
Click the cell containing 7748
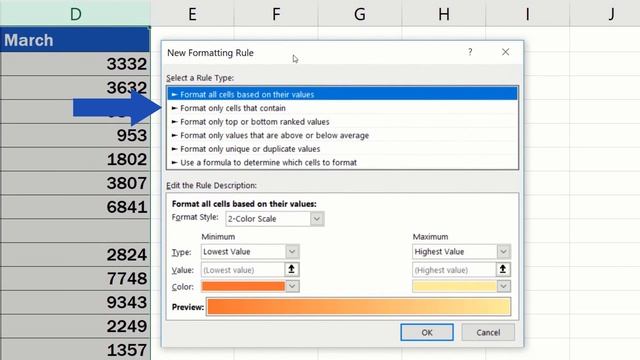coord(75,278)
